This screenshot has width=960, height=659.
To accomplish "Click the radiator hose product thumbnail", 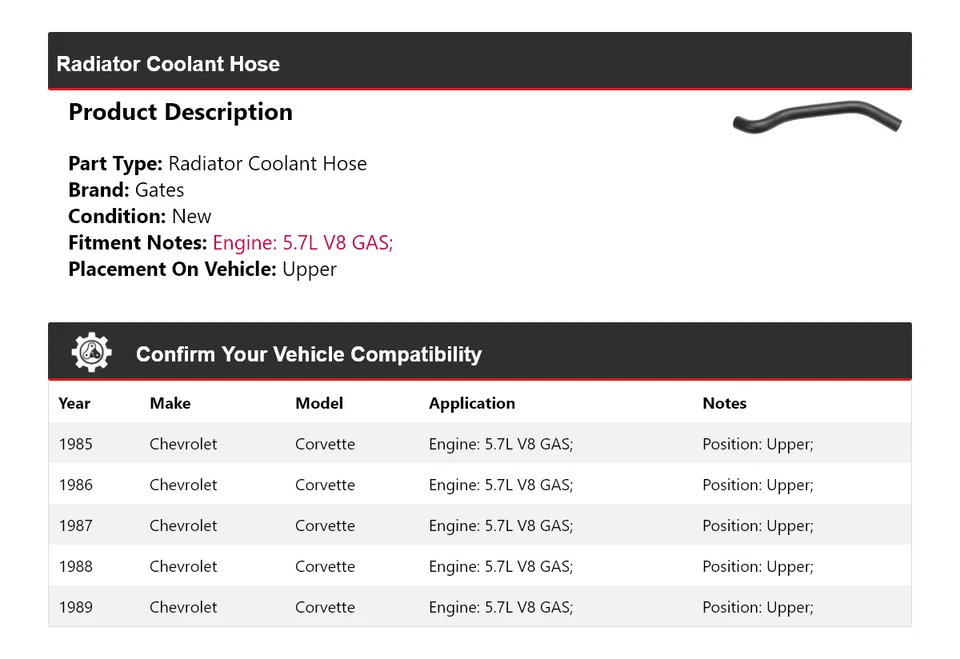I will [817, 119].
